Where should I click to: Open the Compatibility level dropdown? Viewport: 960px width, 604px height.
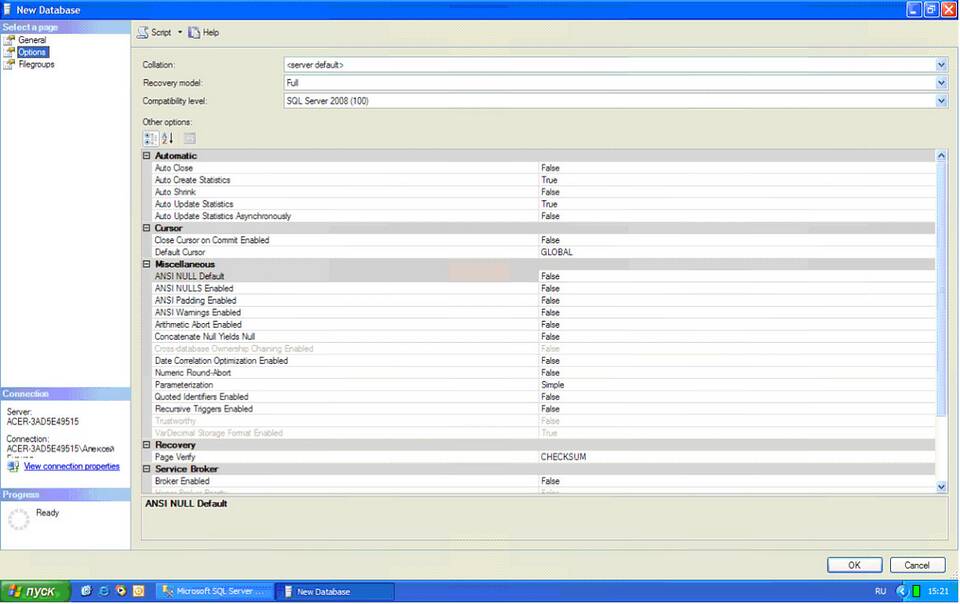point(941,101)
